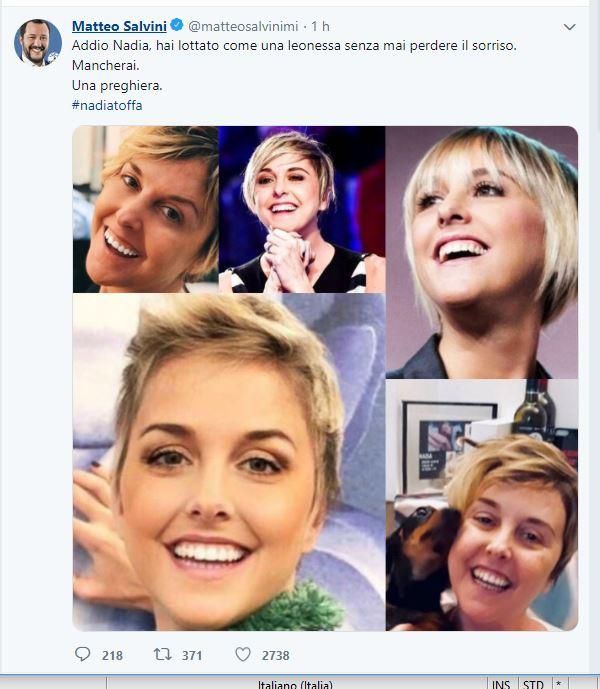
Task: Open the #nadiatoffa hashtag
Action: pos(107,105)
